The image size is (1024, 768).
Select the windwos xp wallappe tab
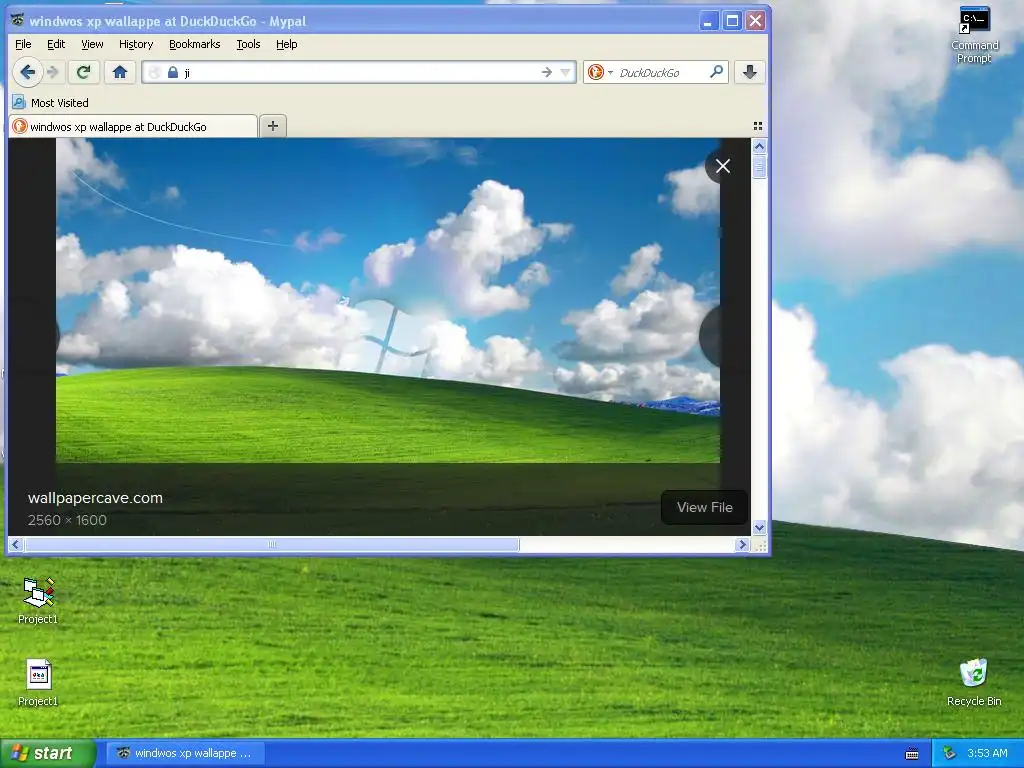[x=133, y=126]
